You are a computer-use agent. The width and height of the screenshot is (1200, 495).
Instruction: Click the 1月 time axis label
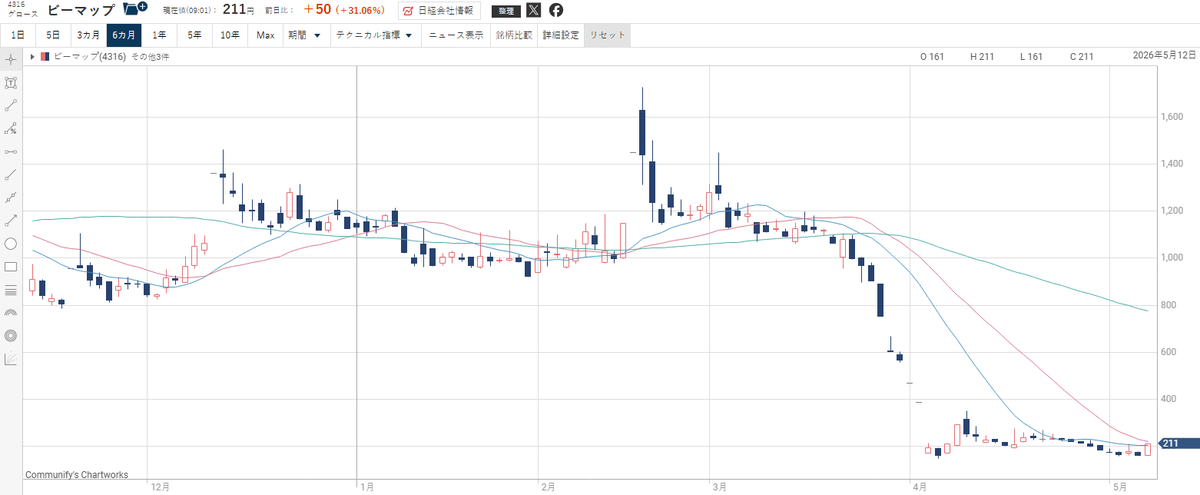tap(367, 486)
